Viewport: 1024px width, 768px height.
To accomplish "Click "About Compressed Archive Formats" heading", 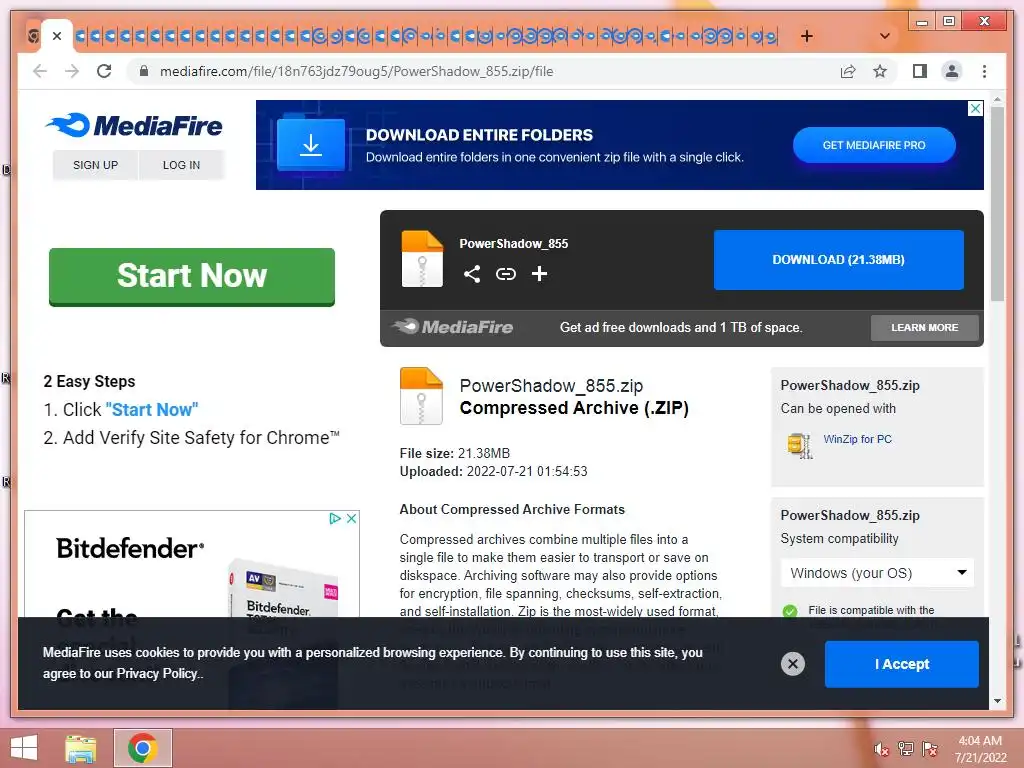I will [x=512, y=509].
